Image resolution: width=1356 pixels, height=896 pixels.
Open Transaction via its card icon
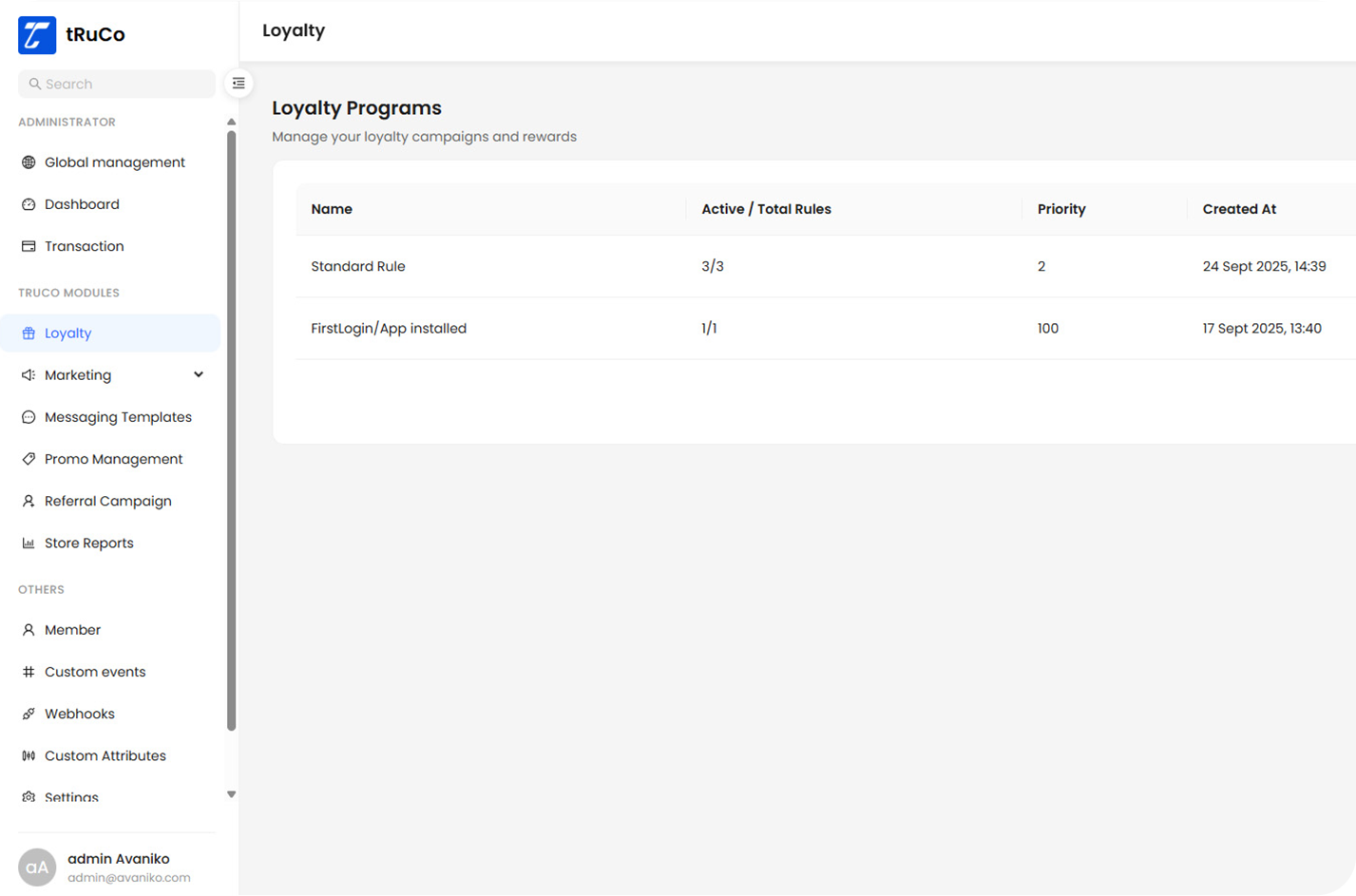click(29, 246)
